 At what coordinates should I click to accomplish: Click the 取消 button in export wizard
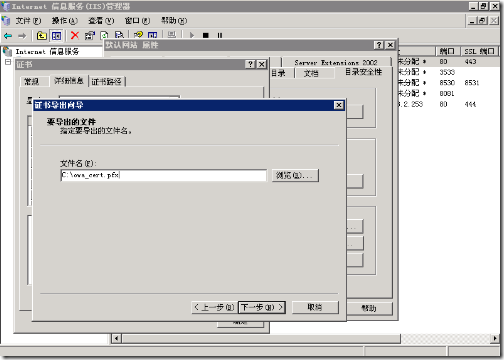point(315,307)
